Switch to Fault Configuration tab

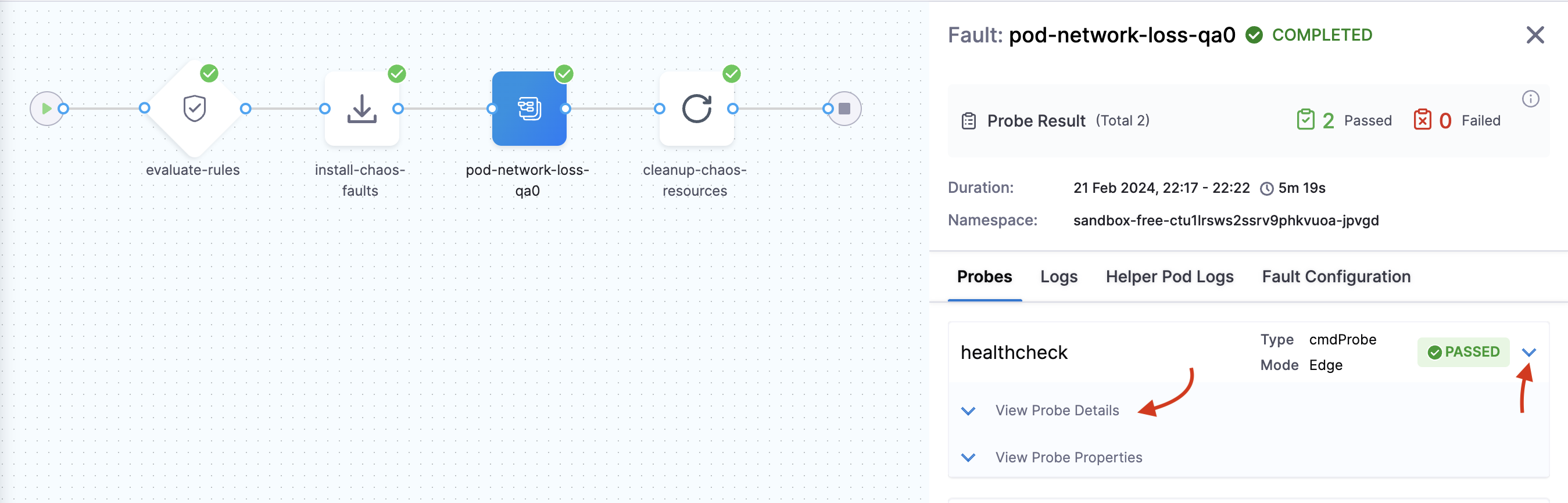[x=1336, y=276]
